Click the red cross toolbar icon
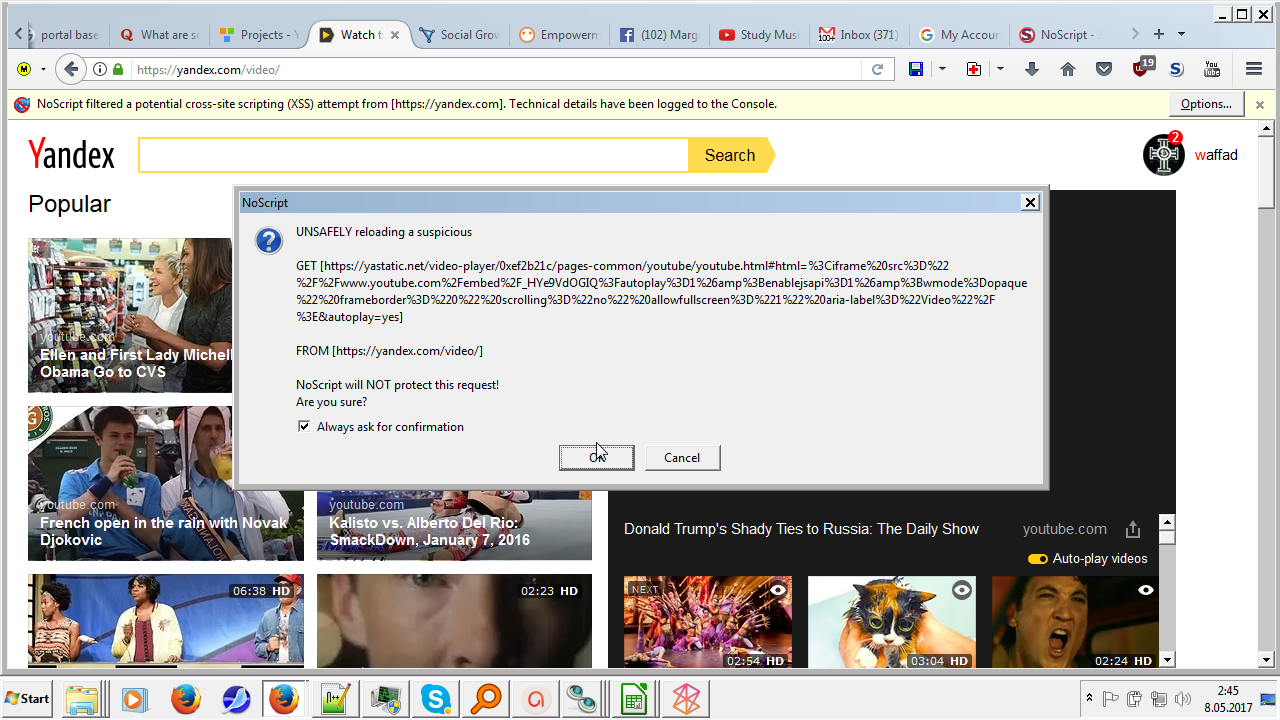 pos(973,69)
